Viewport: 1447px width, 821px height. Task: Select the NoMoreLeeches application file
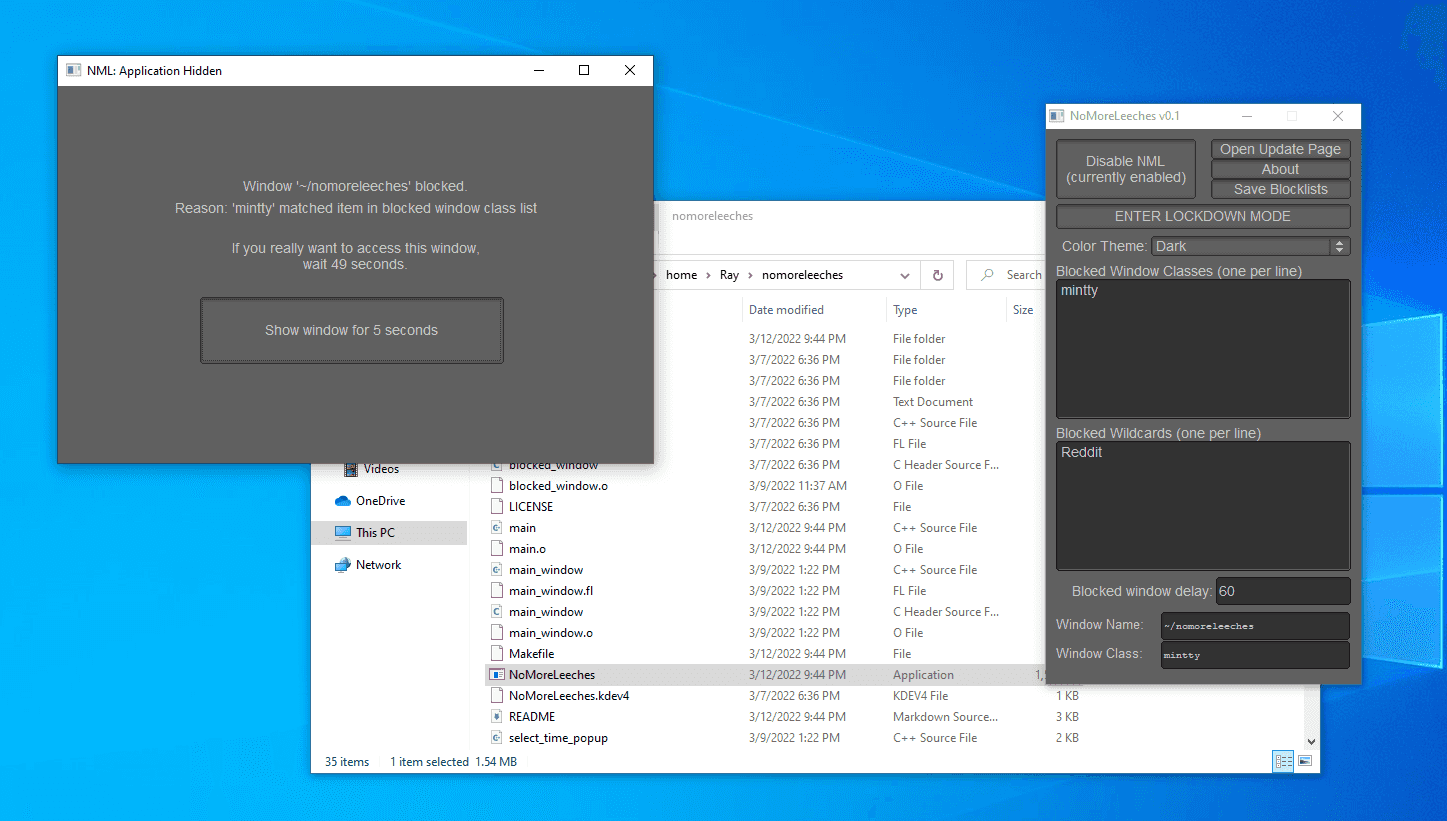[551, 675]
